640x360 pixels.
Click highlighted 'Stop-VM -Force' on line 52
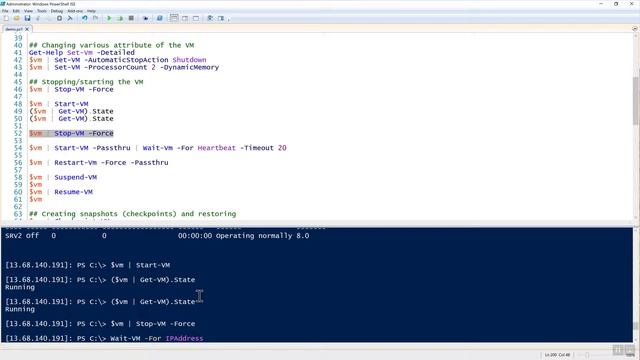coord(84,133)
